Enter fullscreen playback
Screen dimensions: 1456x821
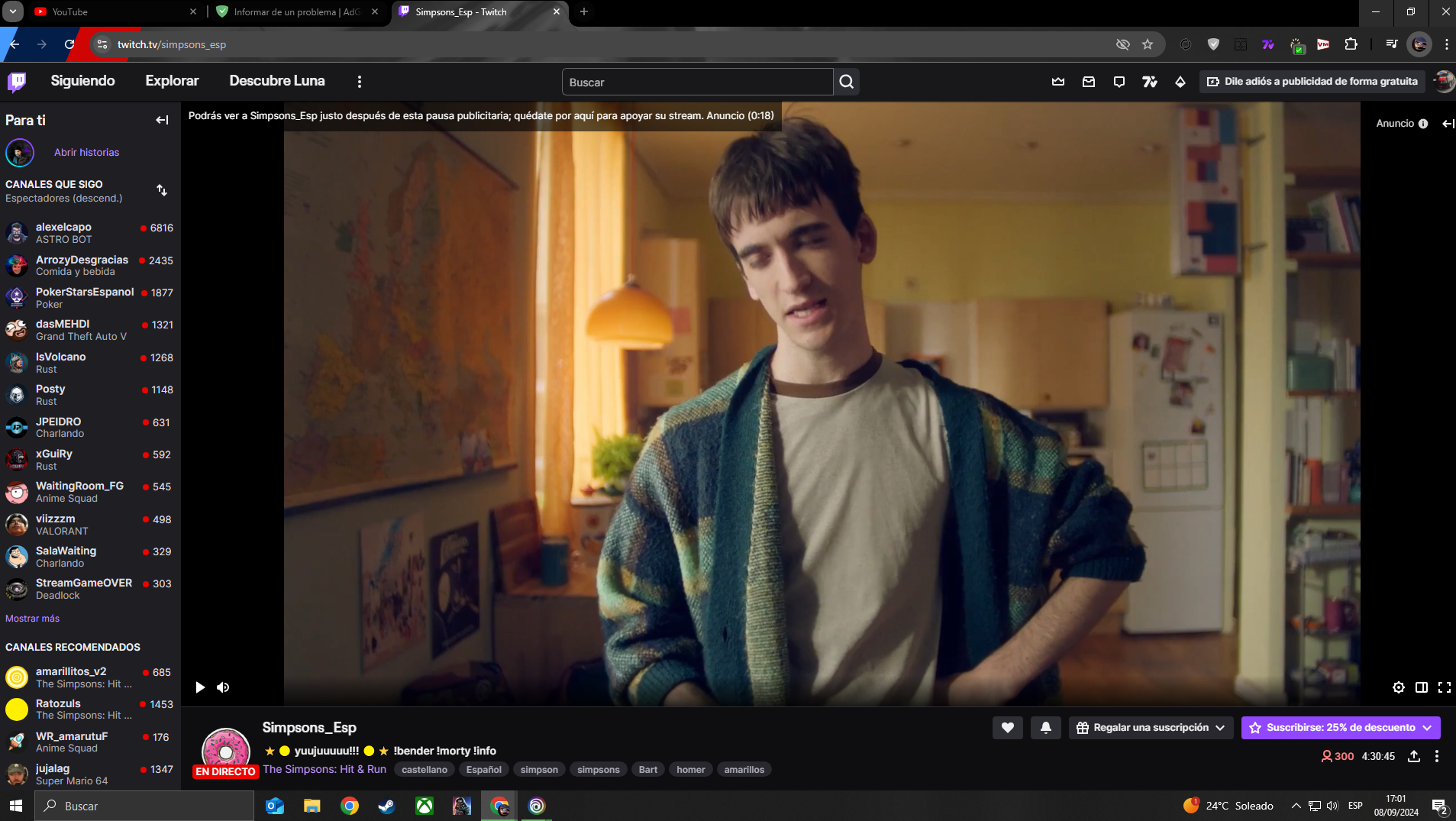(1443, 687)
